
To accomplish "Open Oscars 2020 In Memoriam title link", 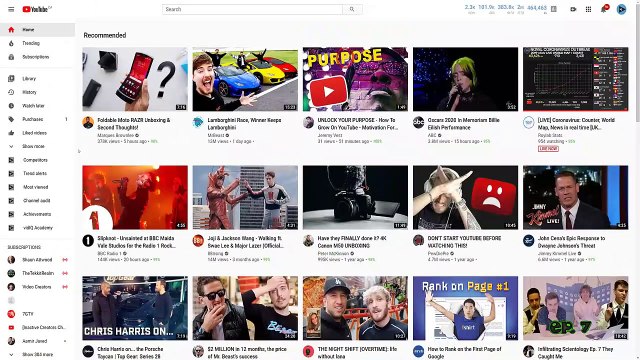I will click(463, 124).
